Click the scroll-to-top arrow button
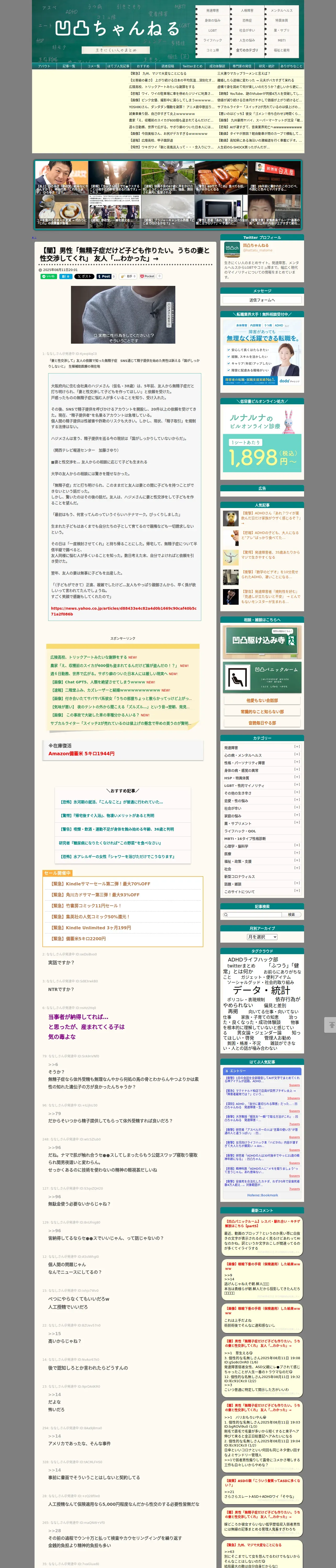Viewport: 336px width, 1568px height. tap(331, 1025)
